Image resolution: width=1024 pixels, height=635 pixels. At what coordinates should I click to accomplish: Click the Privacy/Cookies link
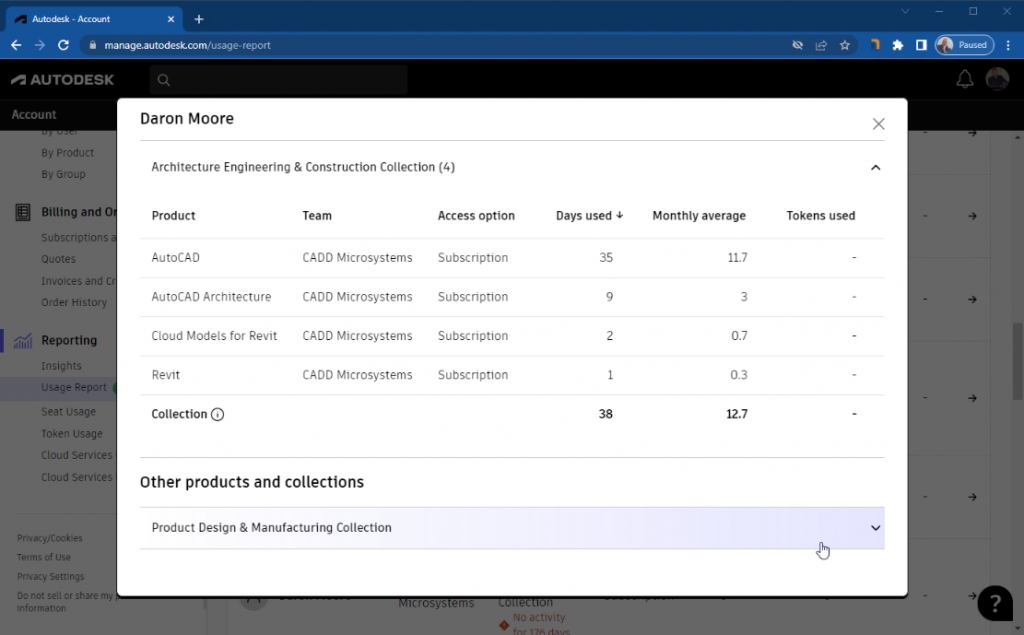click(50, 538)
